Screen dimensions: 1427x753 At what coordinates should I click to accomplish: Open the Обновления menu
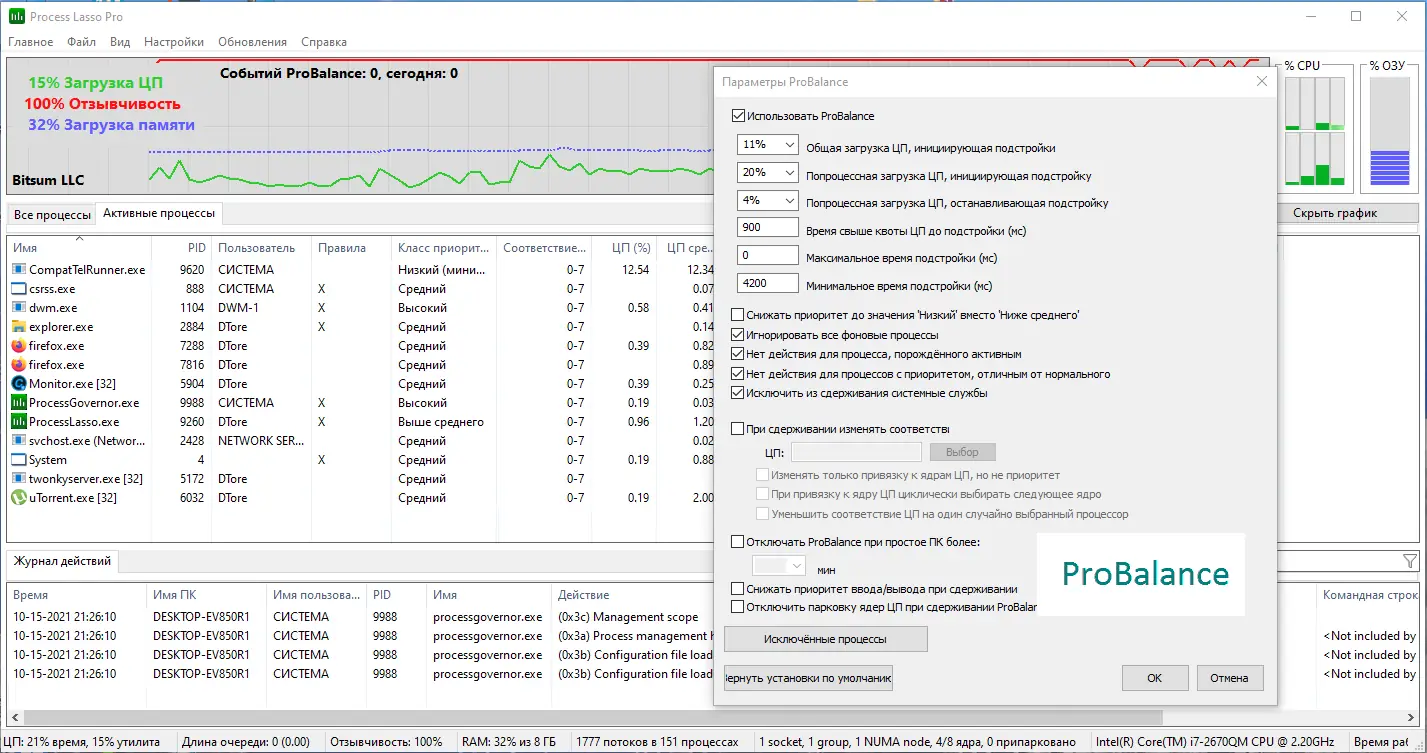252,42
